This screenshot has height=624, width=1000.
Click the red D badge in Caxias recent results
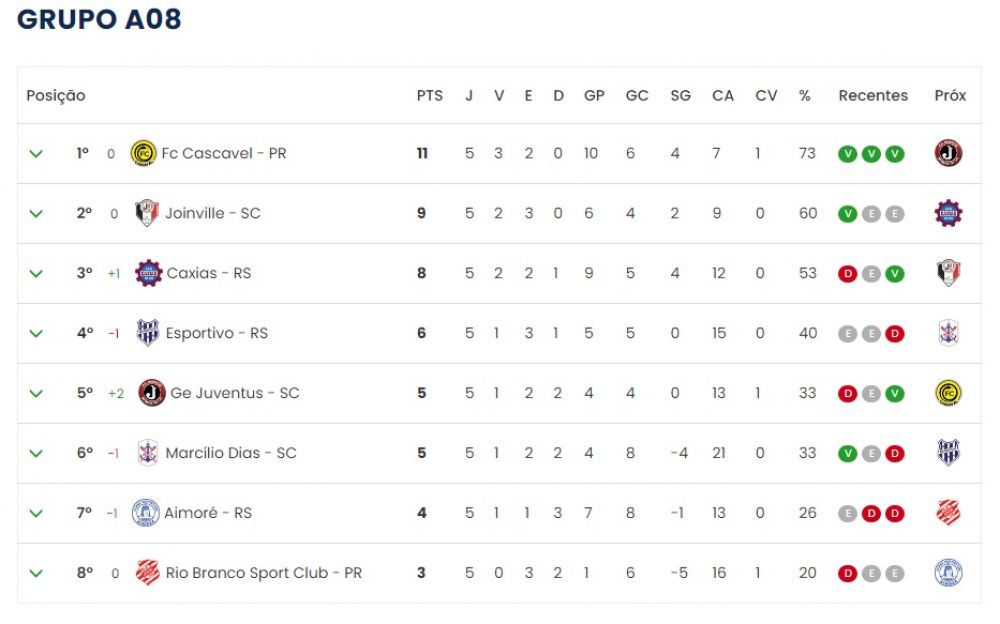click(847, 274)
